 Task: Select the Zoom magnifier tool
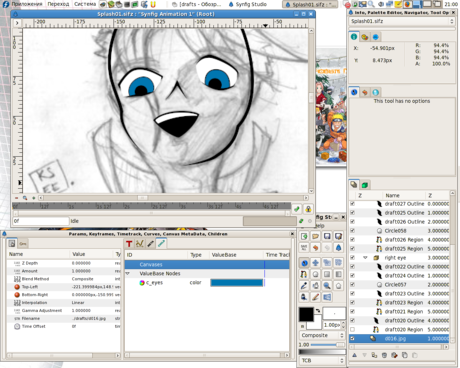tap(327, 286)
